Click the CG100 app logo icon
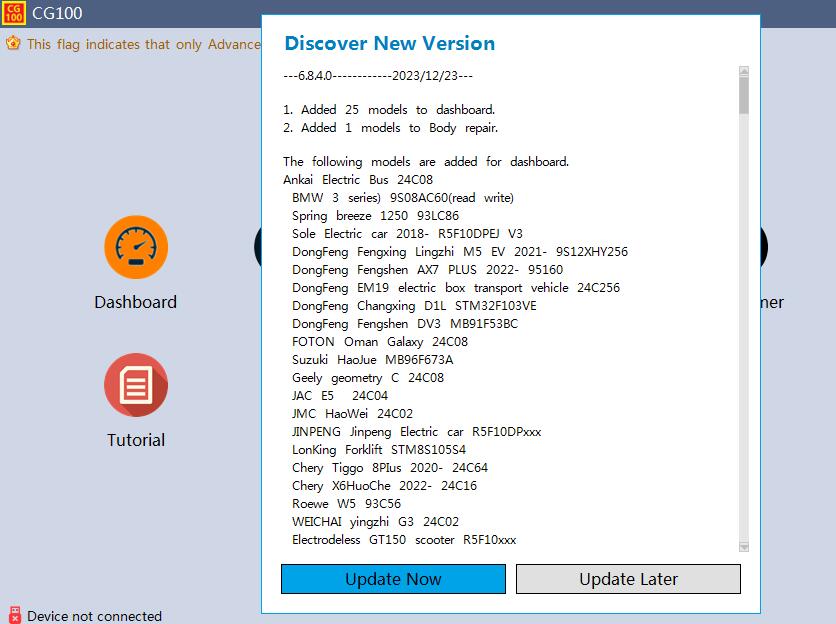This screenshot has height=624, width=836. 13,13
